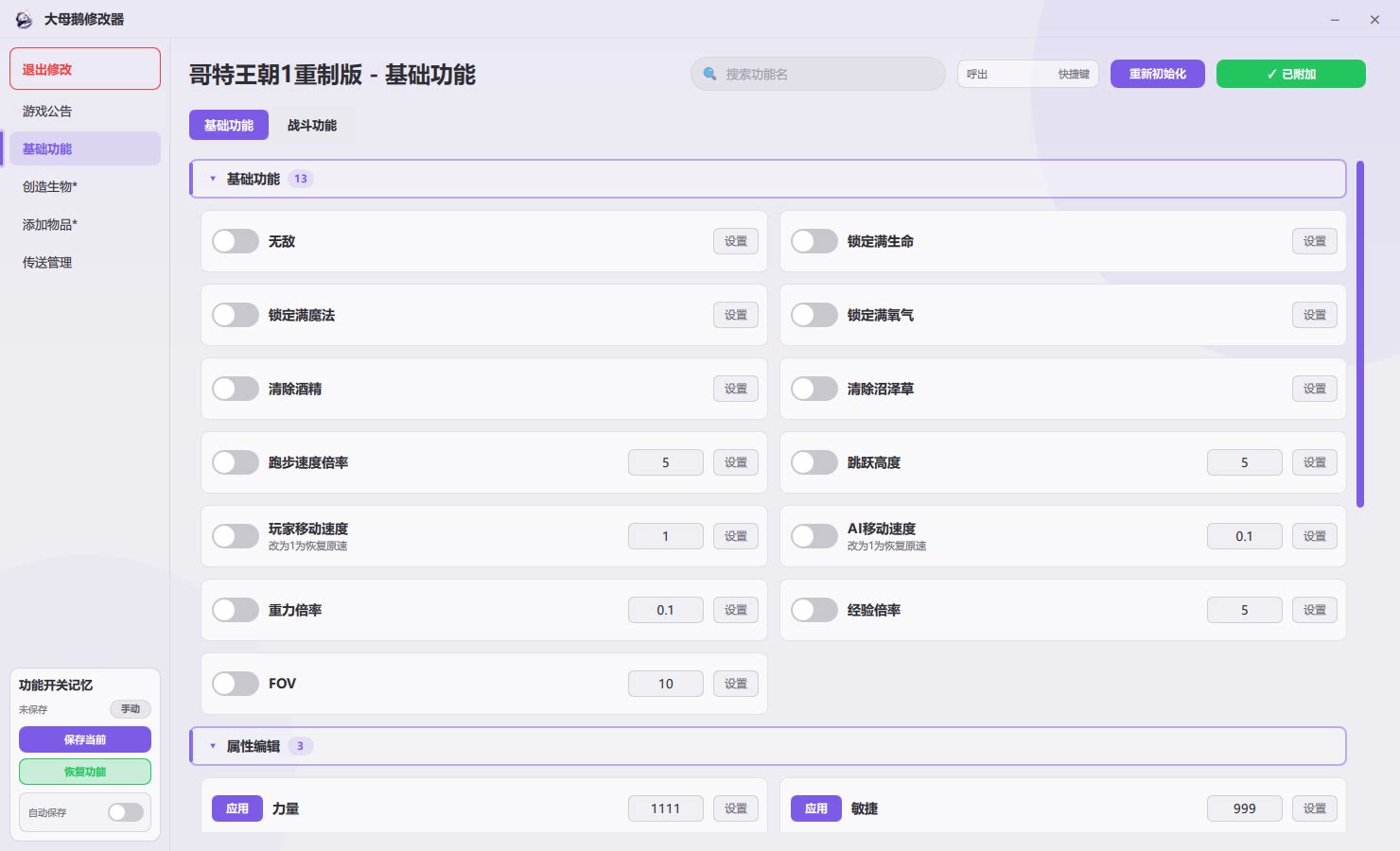
Task: Toggle the 无敌 switch
Action: [x=236, y=241]
